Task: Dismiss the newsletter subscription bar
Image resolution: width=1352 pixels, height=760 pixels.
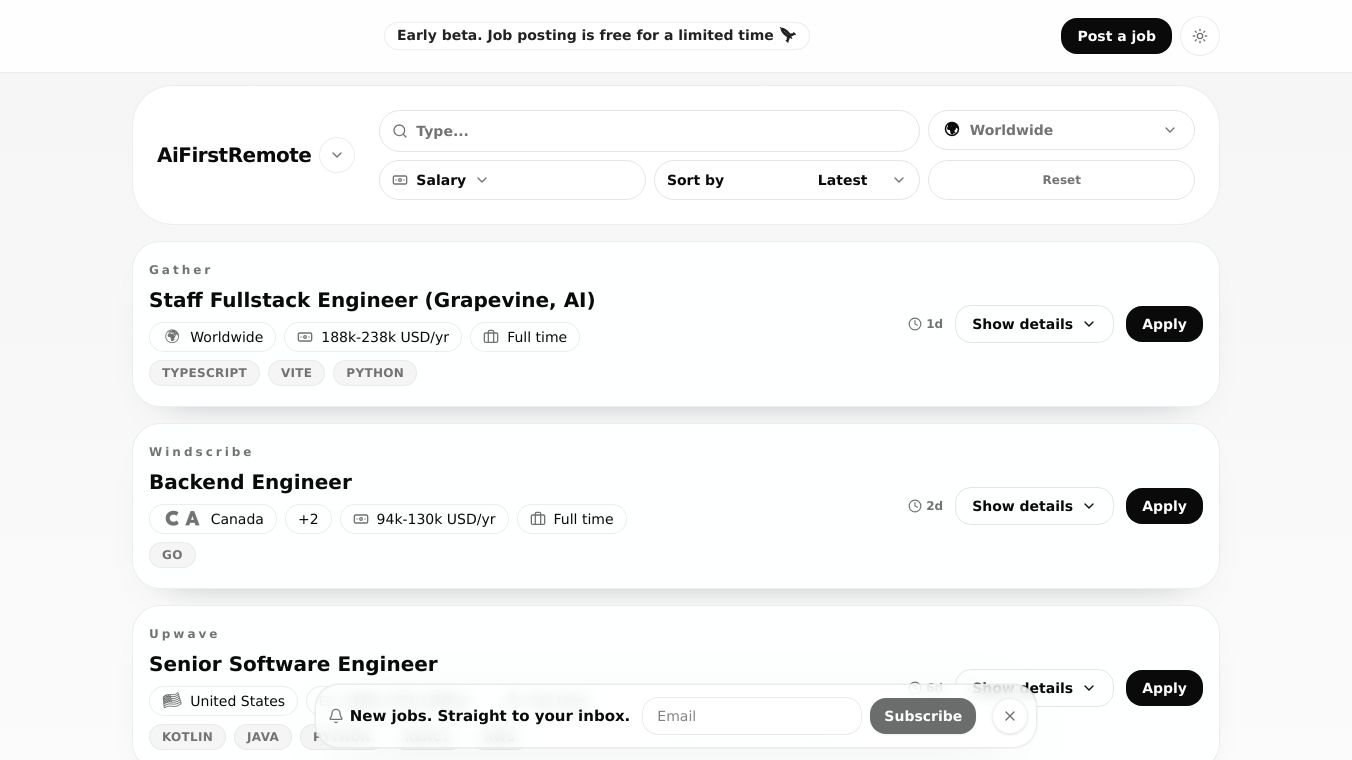Action: click(1010, 716)
